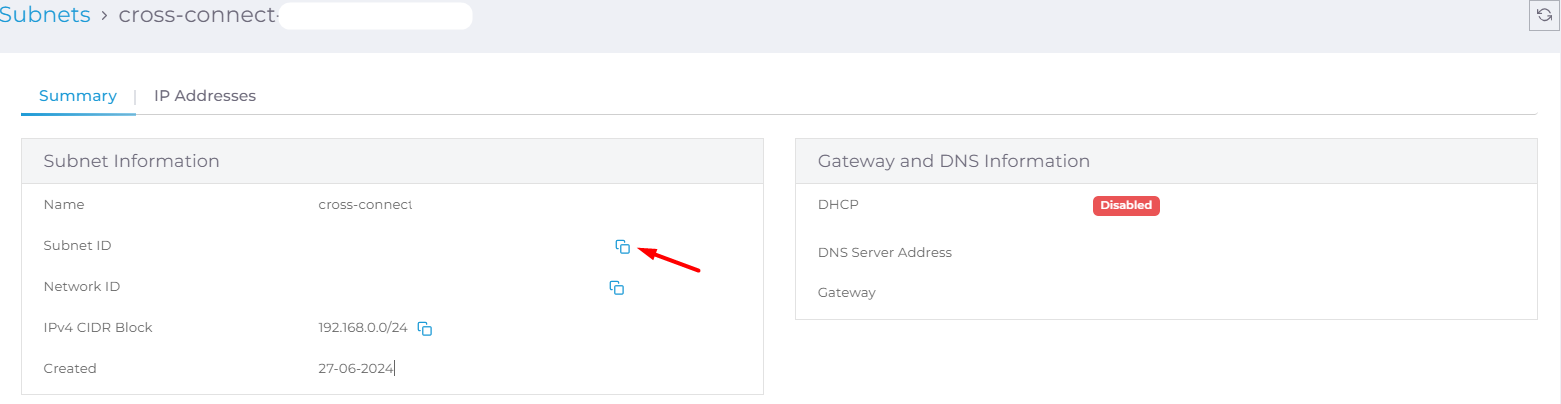1561x404 pixels.
Task: Click the Gateway and DNS Information header
Action: coord(1166,161)
